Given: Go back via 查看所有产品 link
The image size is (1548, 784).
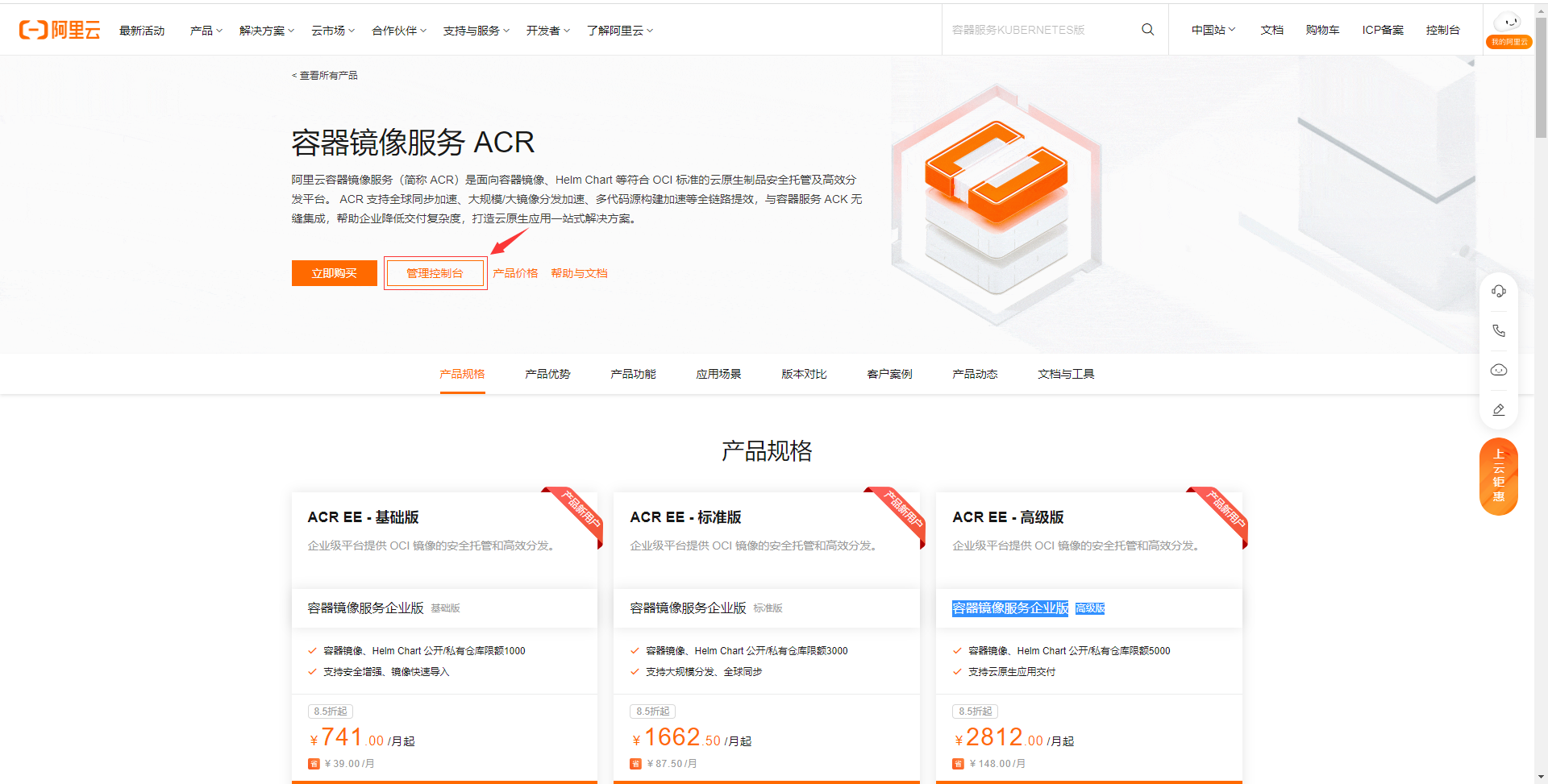Looking at the screenshot, I should click(324, 76).
